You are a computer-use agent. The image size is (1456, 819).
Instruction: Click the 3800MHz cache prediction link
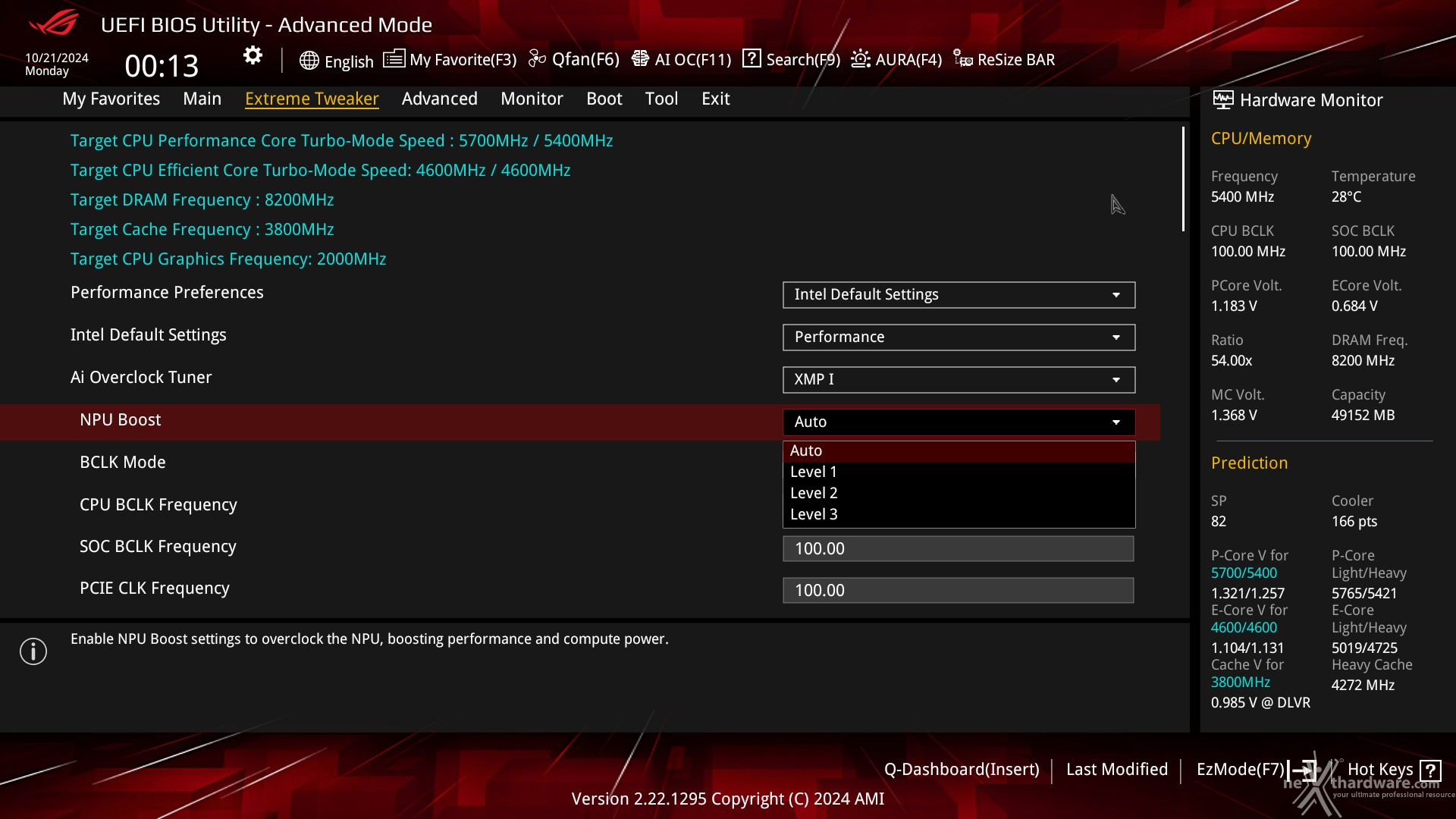coord(1241,682)
